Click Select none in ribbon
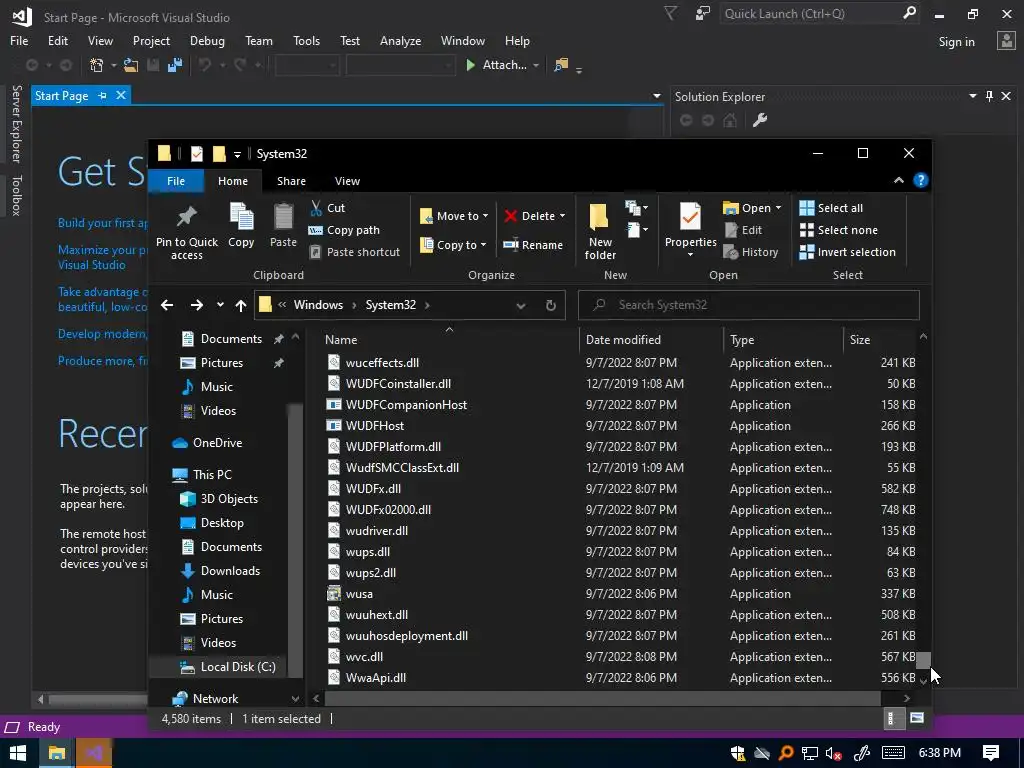1024x768 pixels. [839, 230]
